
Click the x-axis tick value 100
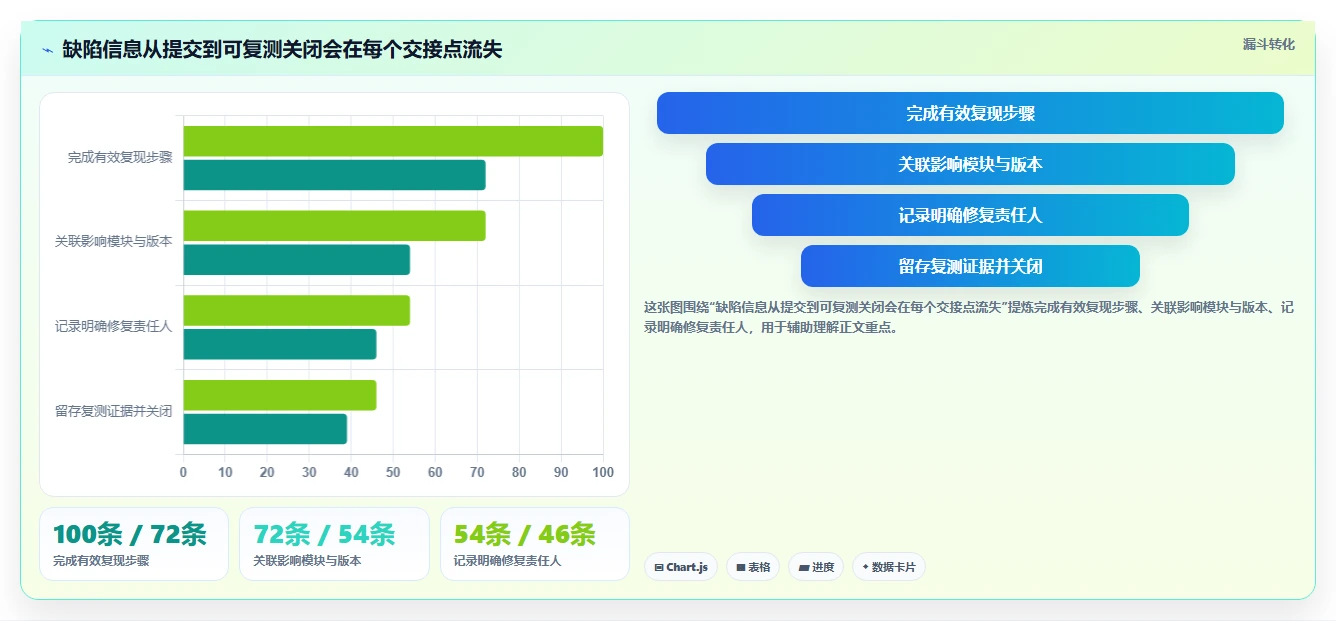602,472
